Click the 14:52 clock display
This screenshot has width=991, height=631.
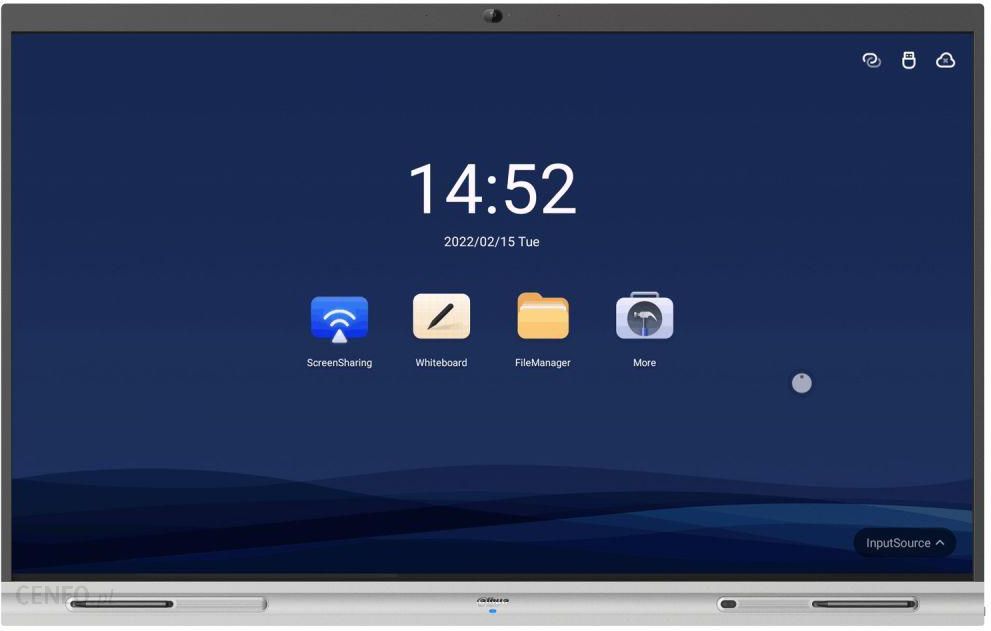492,189
